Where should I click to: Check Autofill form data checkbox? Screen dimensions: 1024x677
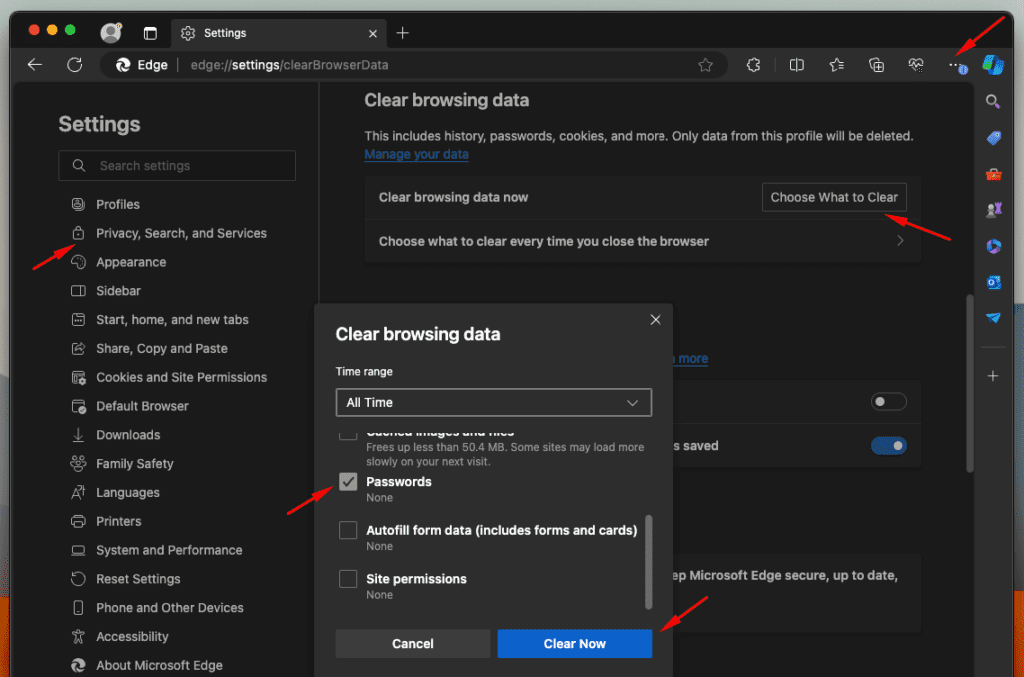[348, 531]
